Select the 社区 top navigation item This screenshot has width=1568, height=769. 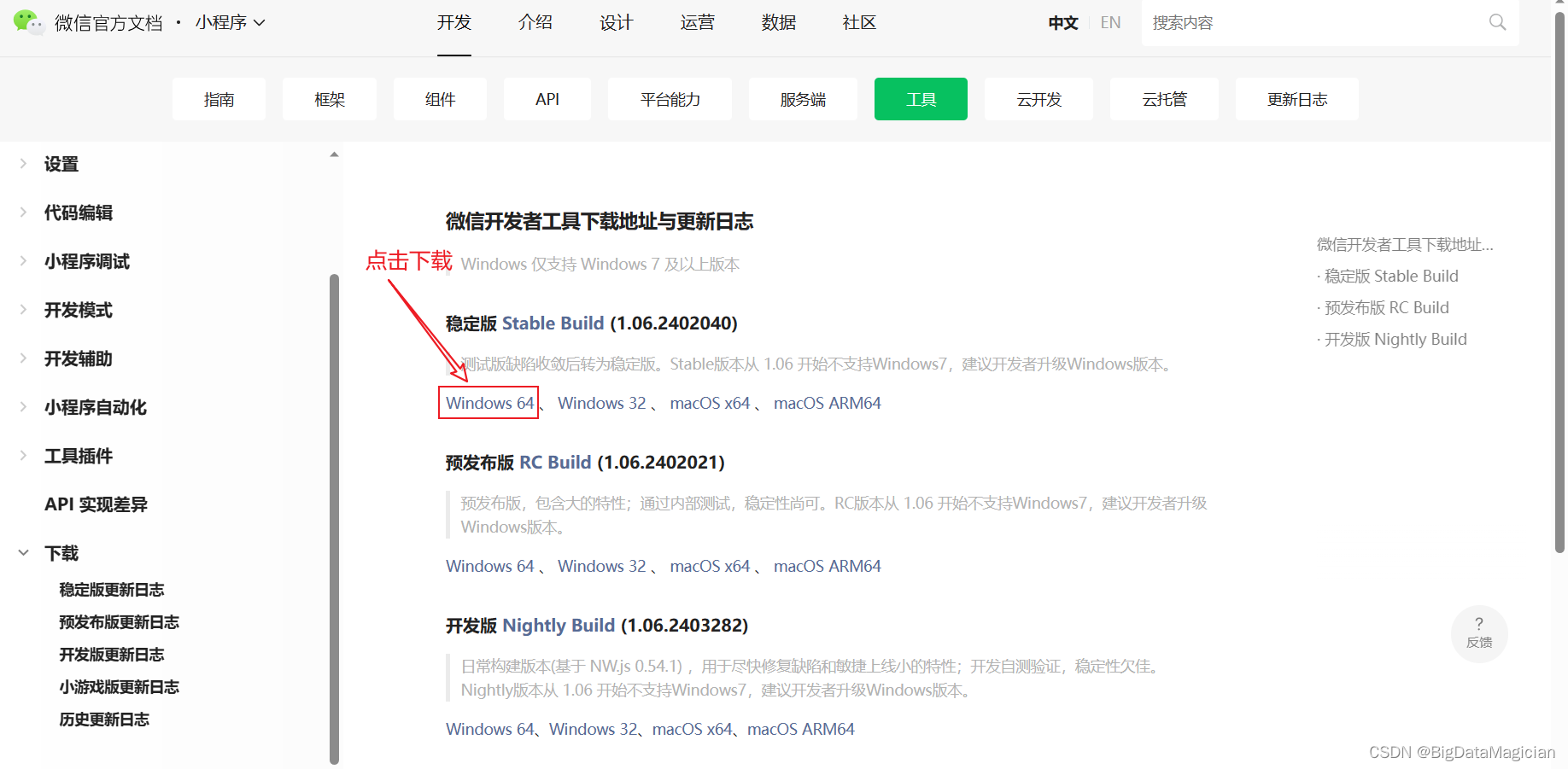point(859,22)
